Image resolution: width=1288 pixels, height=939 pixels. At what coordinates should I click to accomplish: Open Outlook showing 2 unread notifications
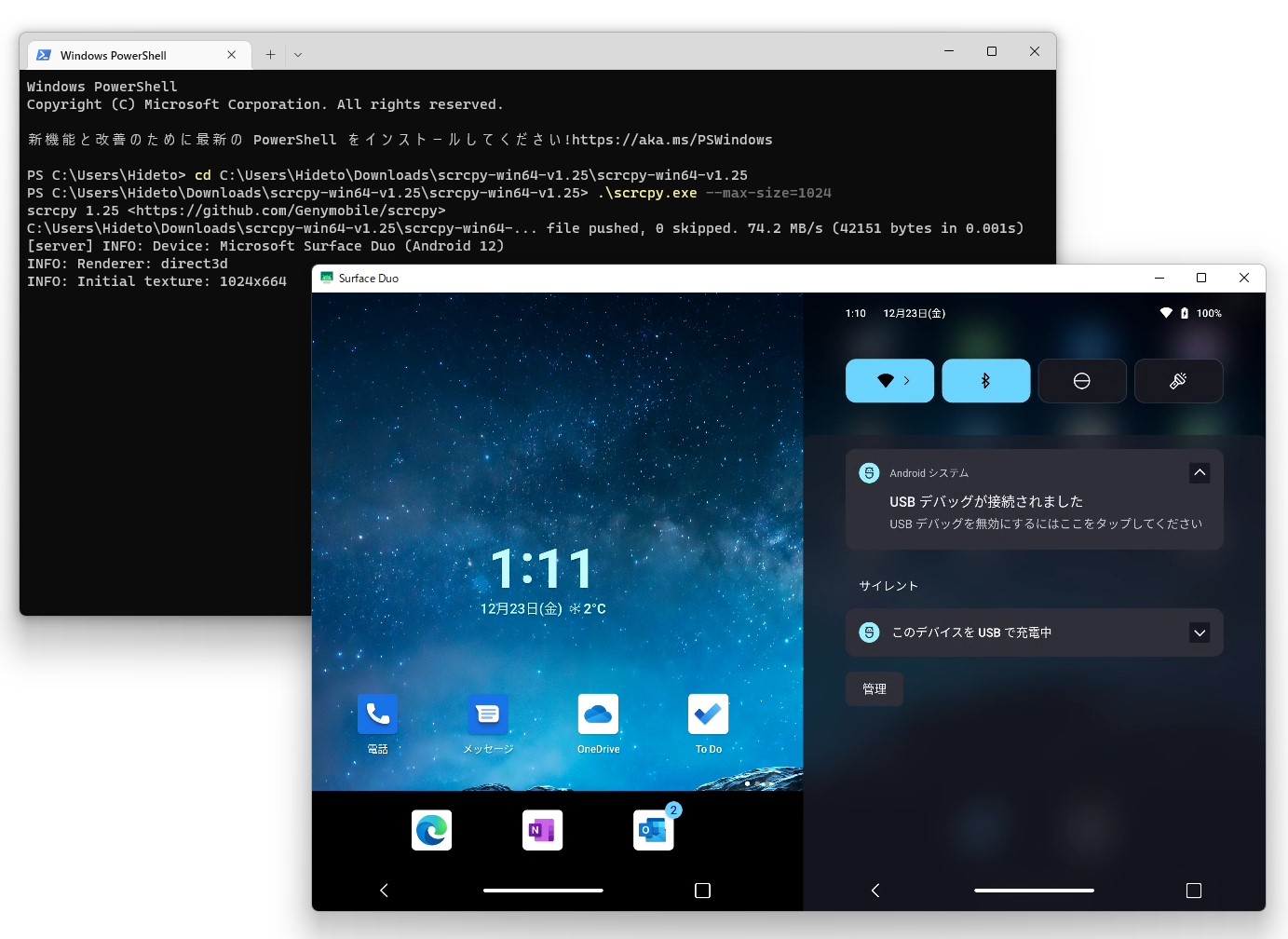(655, 830)
